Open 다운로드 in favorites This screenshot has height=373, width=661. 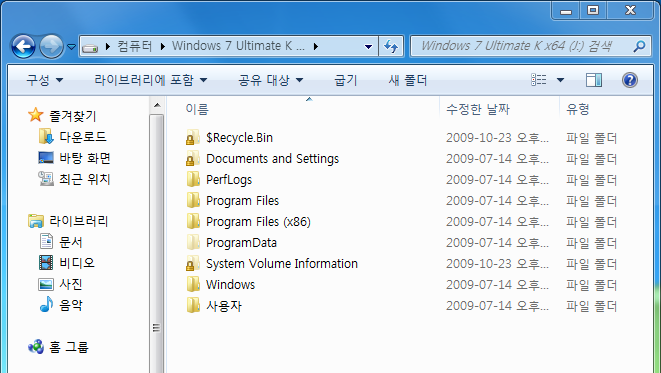click(x=83, y=137)
